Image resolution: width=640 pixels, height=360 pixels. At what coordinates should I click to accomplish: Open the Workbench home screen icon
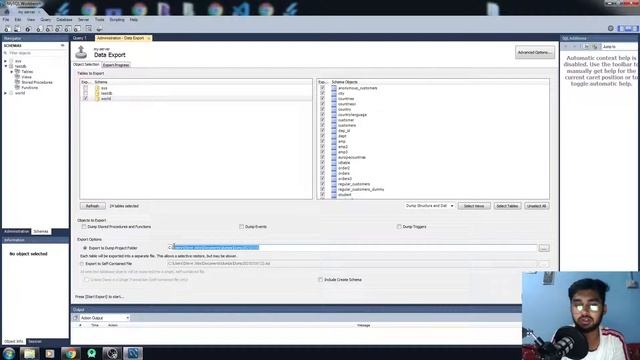[7, 12]
